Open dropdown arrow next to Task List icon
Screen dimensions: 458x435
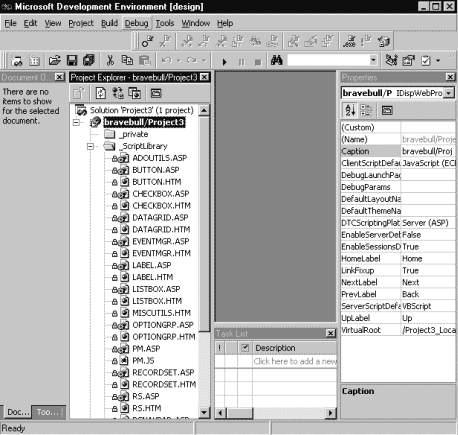438,61
